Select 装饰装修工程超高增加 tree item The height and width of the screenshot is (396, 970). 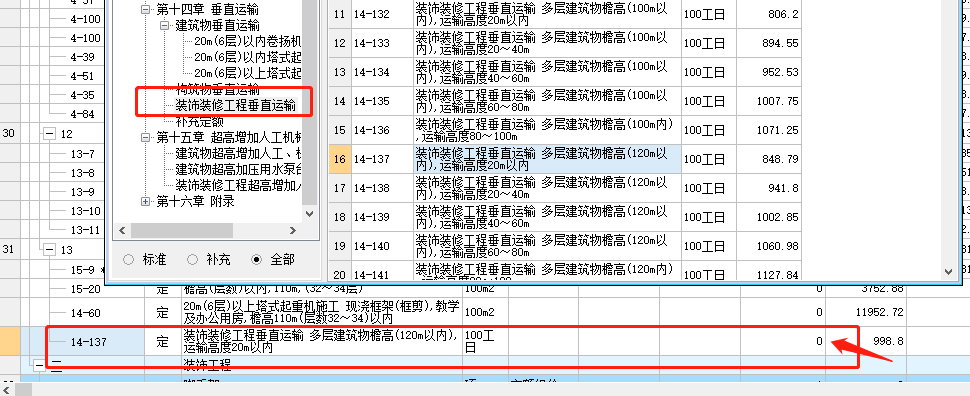[x=238, y=185]
